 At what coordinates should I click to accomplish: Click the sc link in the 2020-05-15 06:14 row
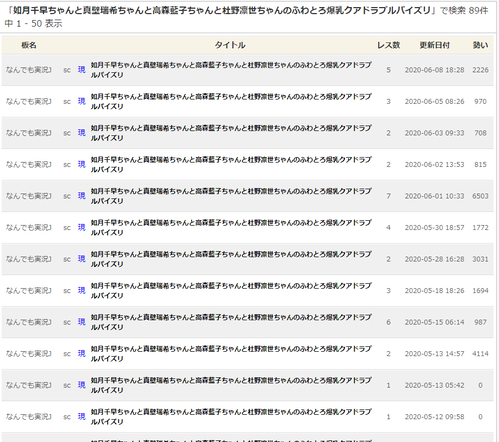click(x=67, y=322)
